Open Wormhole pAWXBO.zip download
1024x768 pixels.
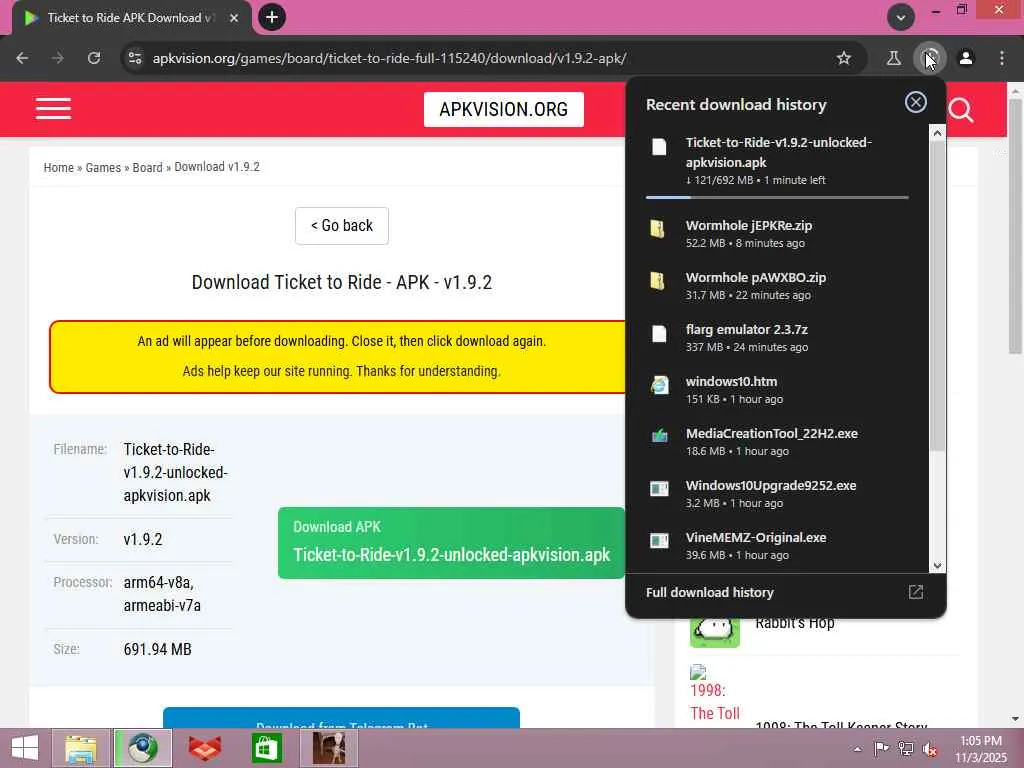click(x=777, y=285)
